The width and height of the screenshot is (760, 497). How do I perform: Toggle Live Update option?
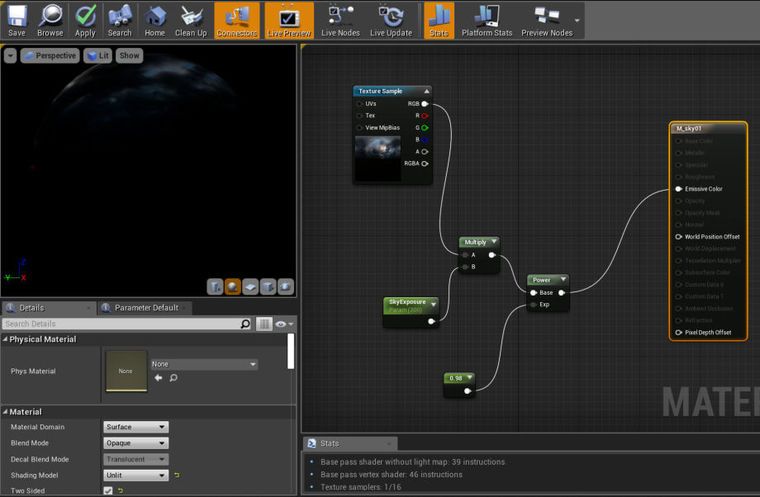[x=391, y=20]
